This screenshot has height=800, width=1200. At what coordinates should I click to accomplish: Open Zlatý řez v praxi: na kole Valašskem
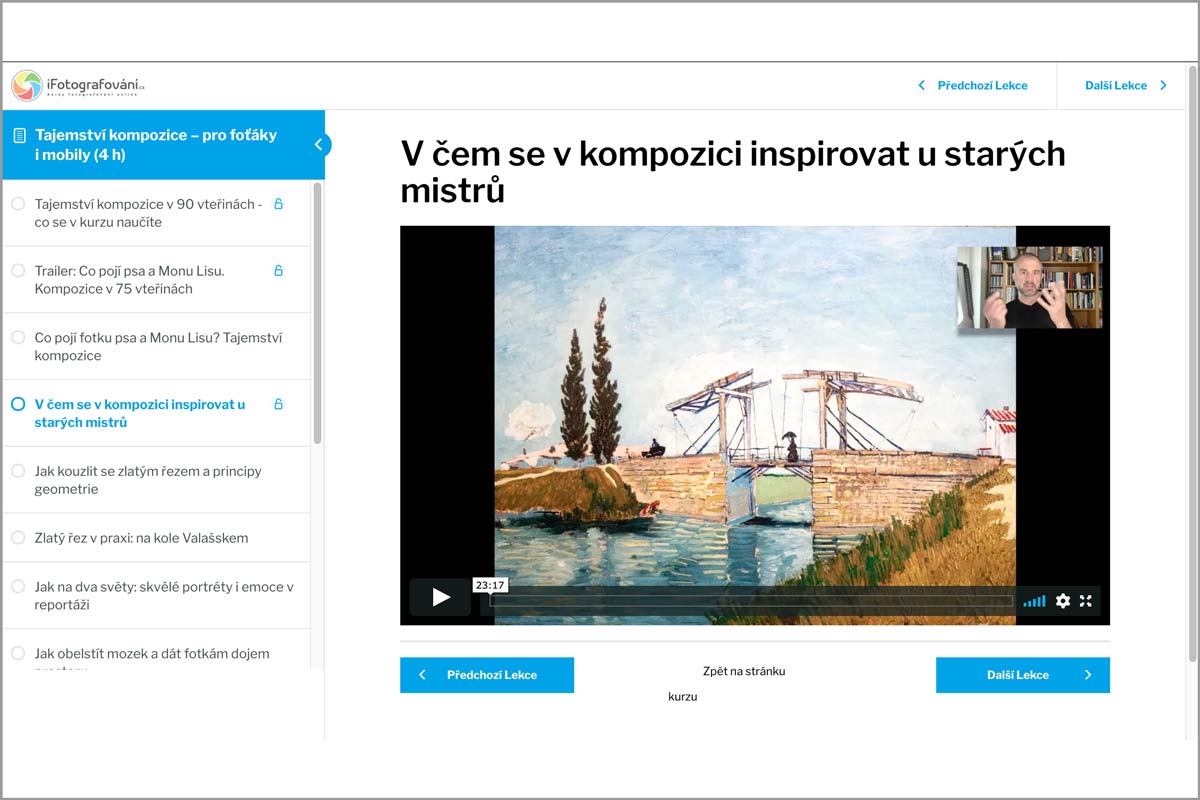(141, 538)
